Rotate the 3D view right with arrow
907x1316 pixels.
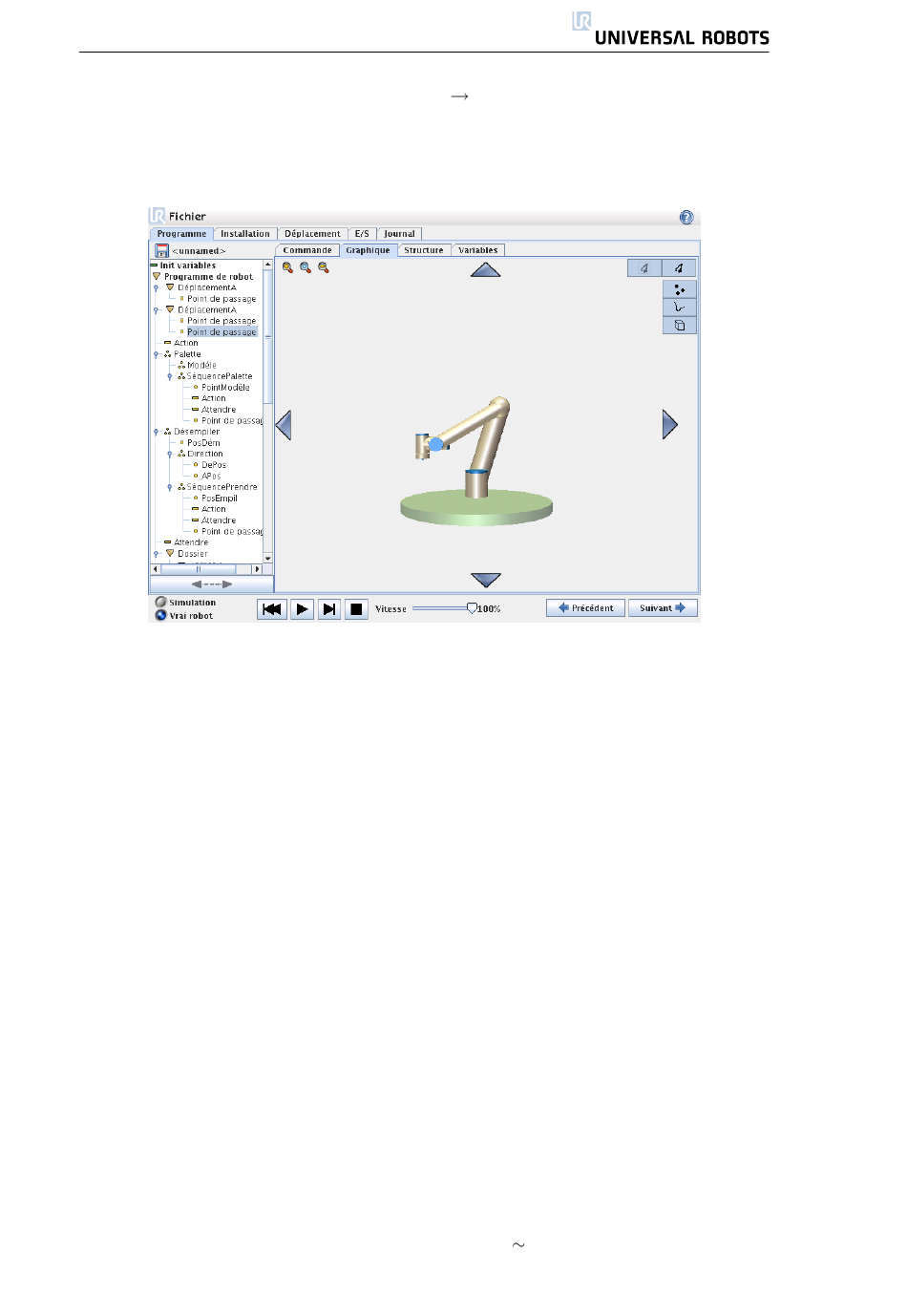tap(669, 424)
